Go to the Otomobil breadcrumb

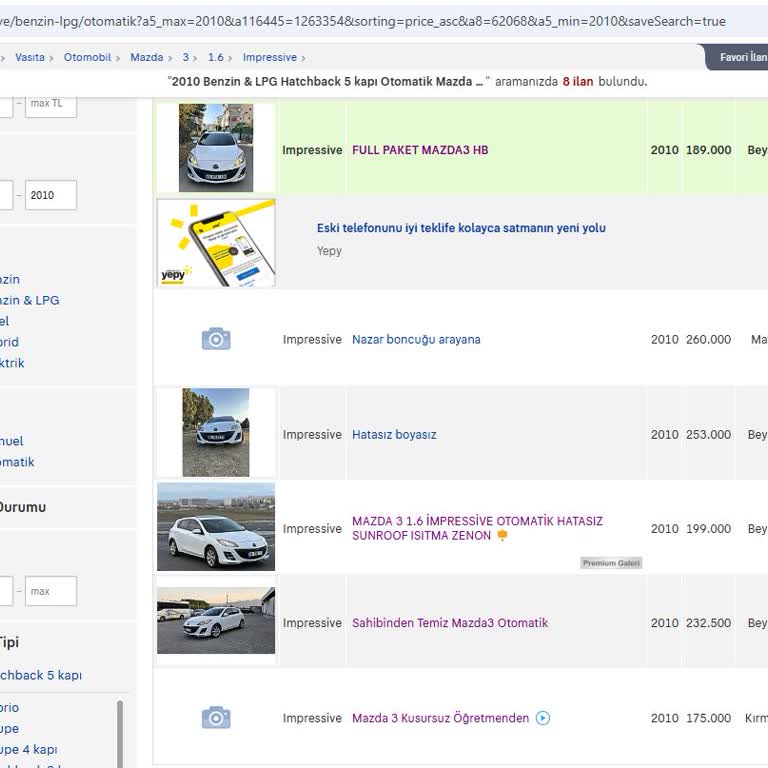[x=87, y=57]
